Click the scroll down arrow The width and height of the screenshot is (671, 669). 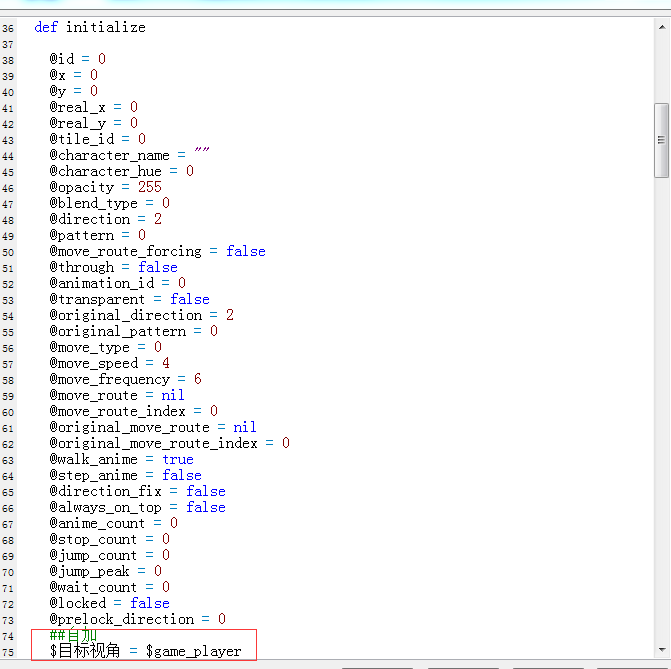(x=662, y=650)
